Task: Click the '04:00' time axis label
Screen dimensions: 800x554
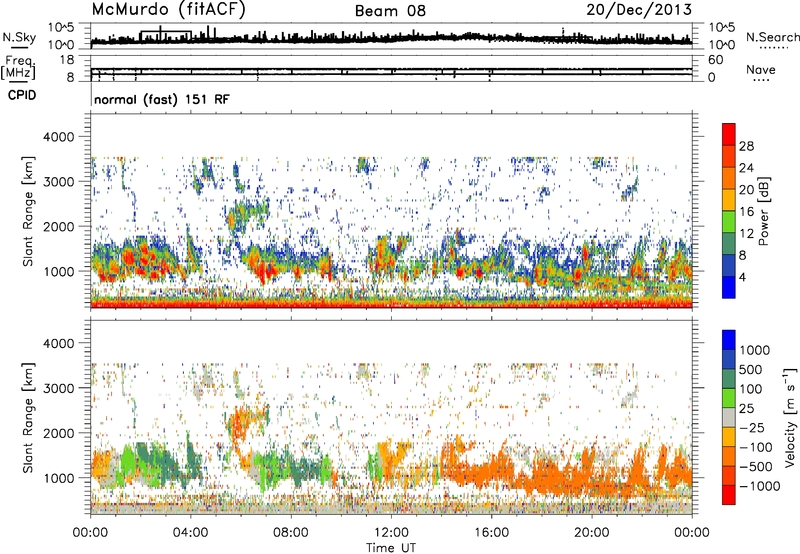Action: coord(191,533)
